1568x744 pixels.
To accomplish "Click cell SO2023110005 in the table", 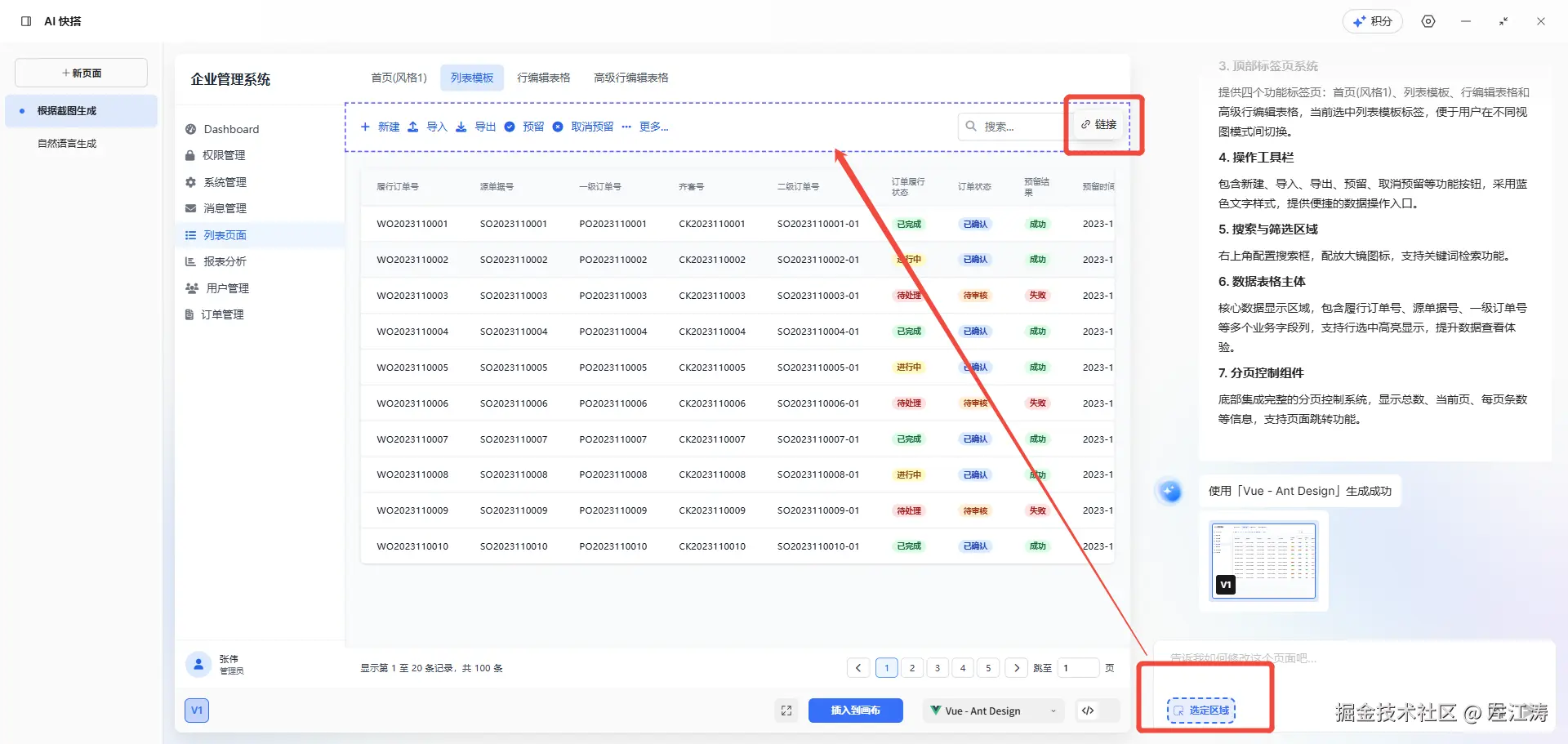I will click(x=514, y=368).
